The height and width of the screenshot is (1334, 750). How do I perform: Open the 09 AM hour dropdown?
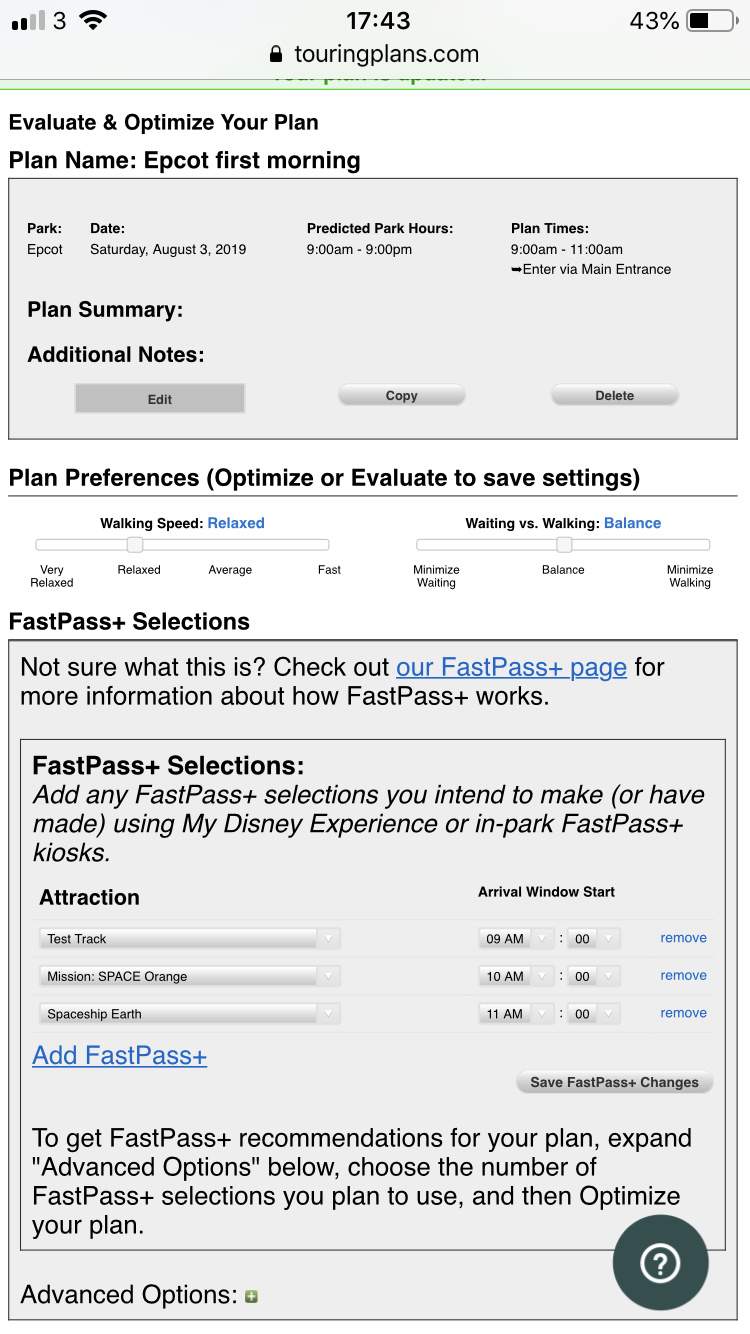pos(515,939)
